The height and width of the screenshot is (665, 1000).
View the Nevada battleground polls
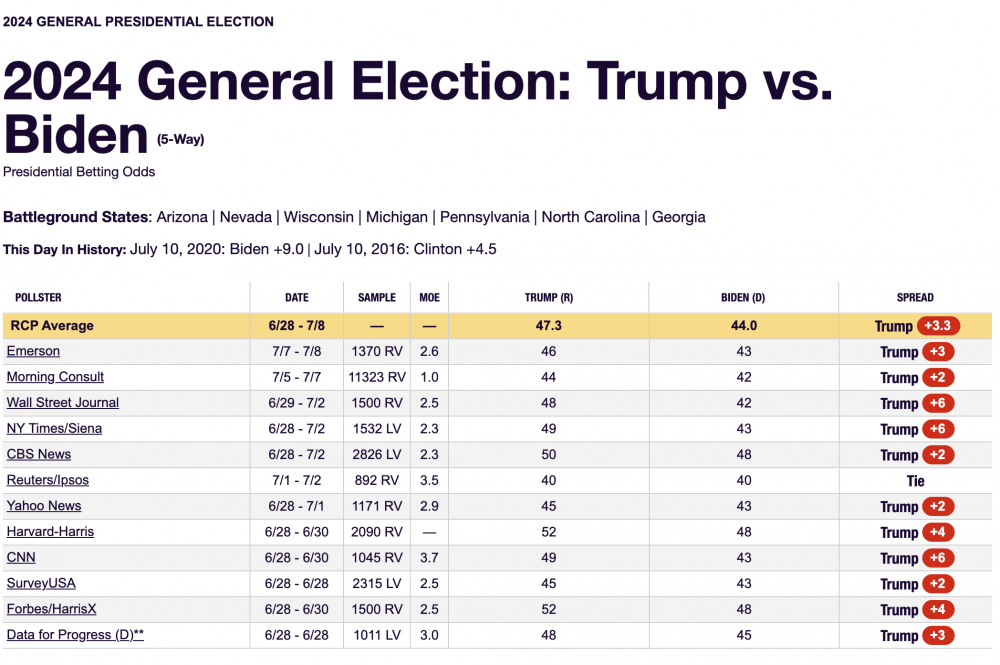click(x=246, y=217)
